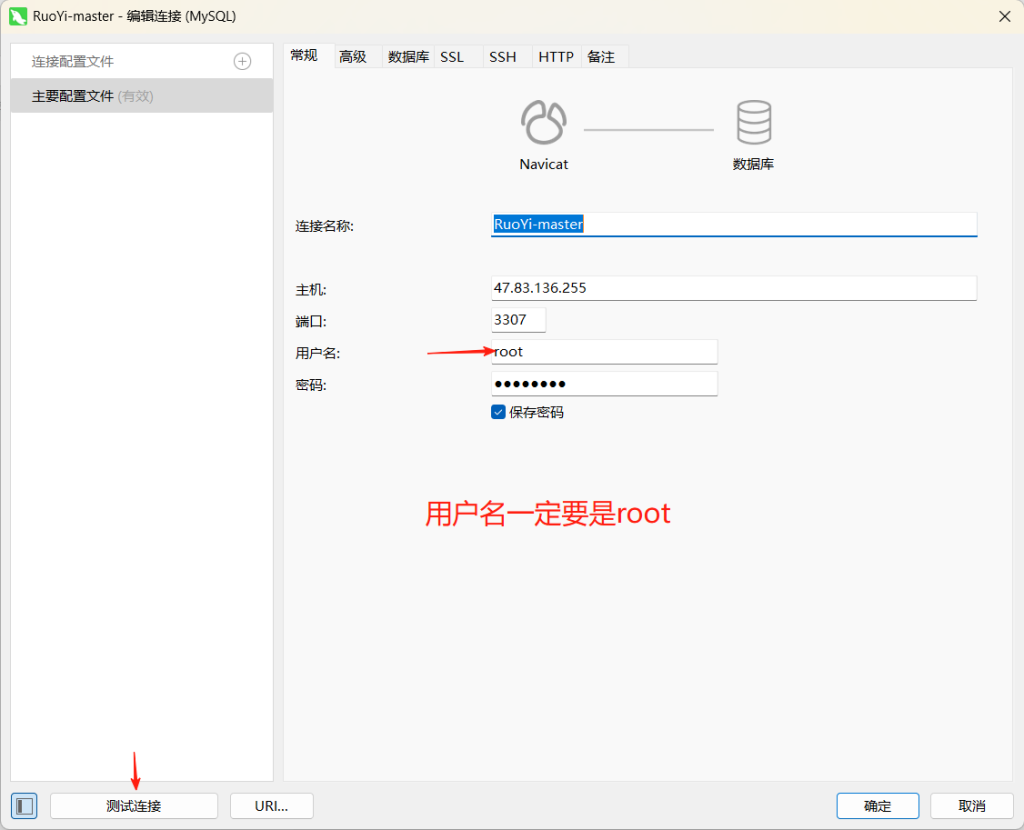Click the 主机 field with 47.83.136.255
This screenshot has width=1024, height=830.
coord(734,288)
